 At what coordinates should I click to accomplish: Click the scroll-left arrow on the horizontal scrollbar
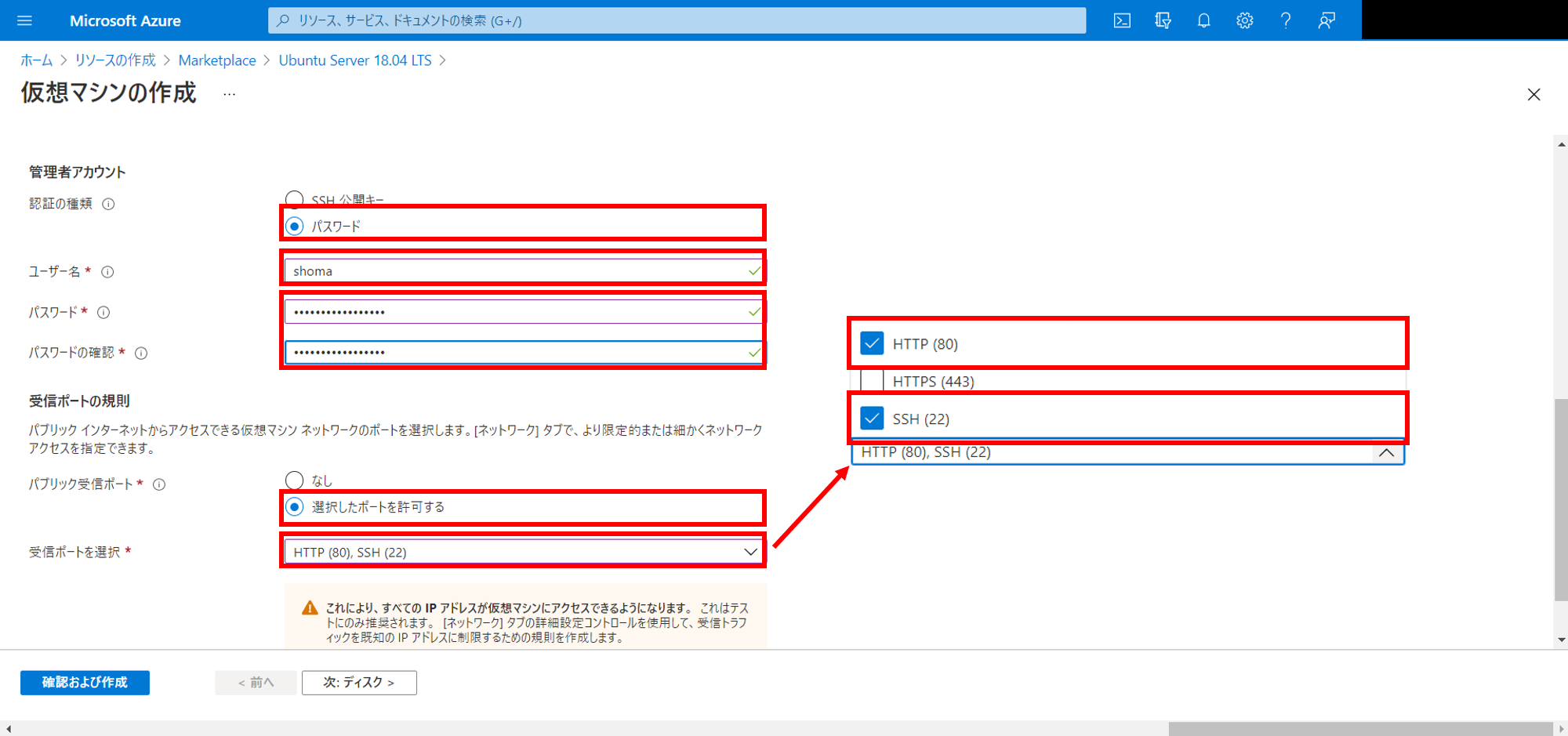point(8,729)
